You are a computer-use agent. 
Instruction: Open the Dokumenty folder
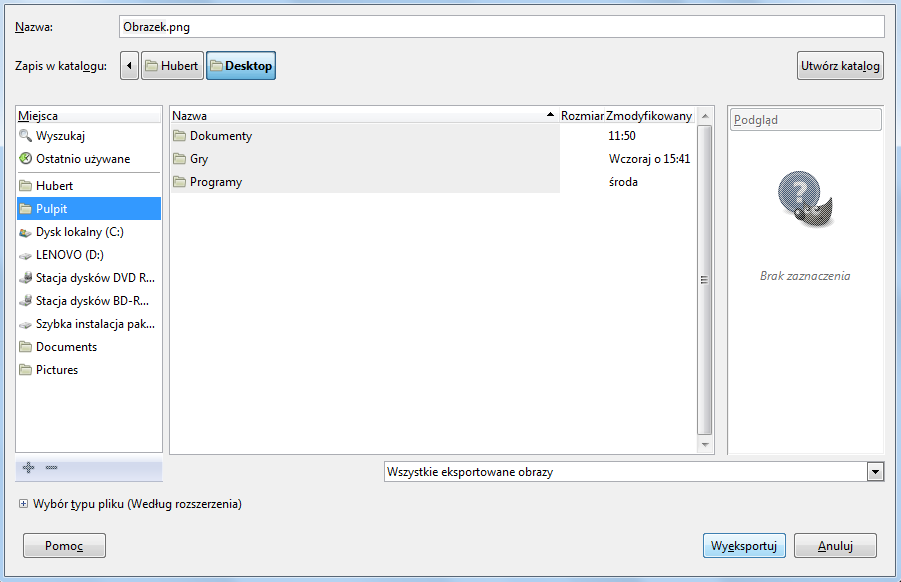pos(220,136)
